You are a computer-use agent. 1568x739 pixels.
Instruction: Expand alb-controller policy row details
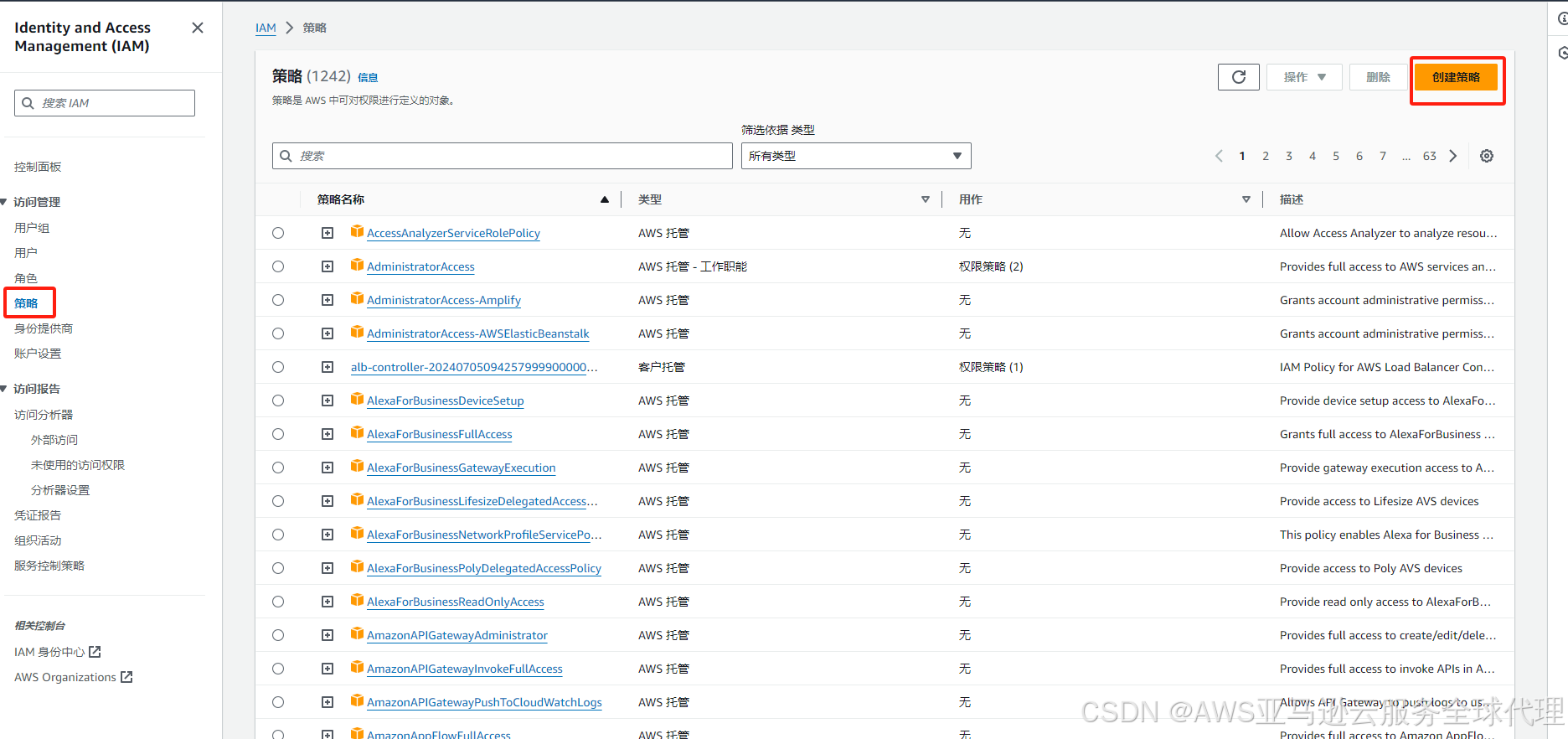pyautogui.click(x=328, y=367)
